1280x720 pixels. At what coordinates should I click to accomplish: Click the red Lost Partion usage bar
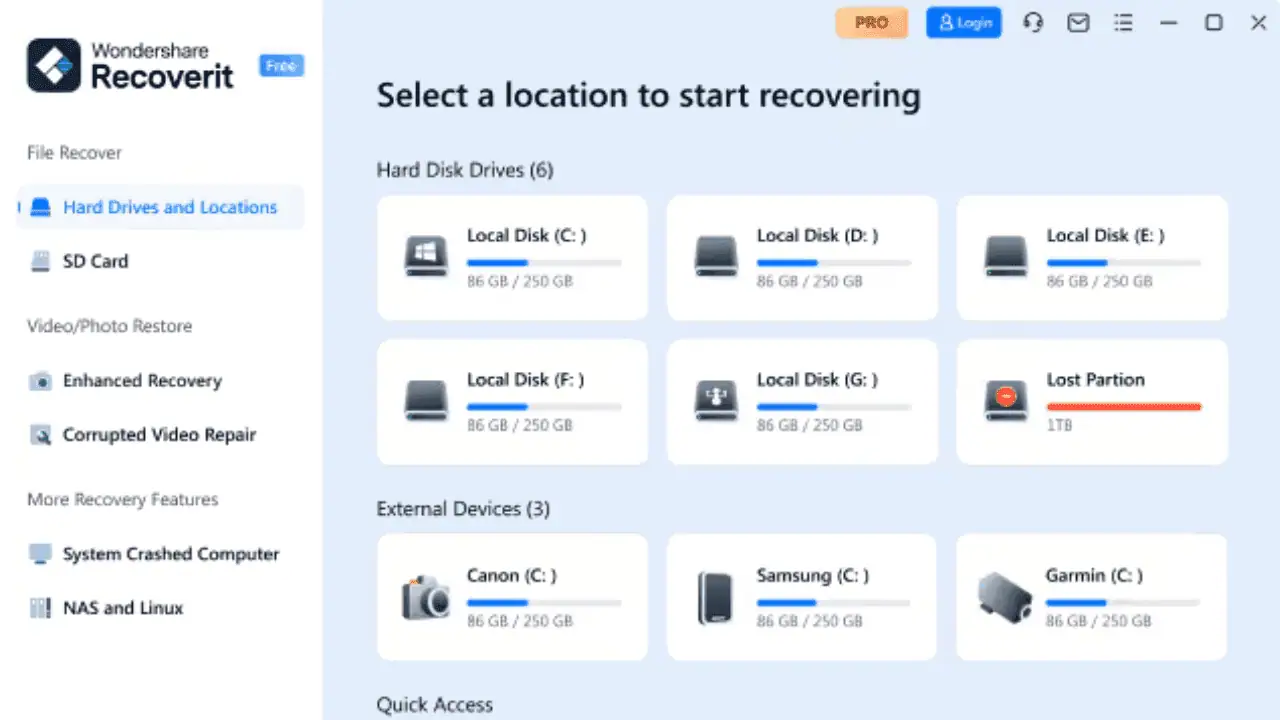[x=1124, y=407]
